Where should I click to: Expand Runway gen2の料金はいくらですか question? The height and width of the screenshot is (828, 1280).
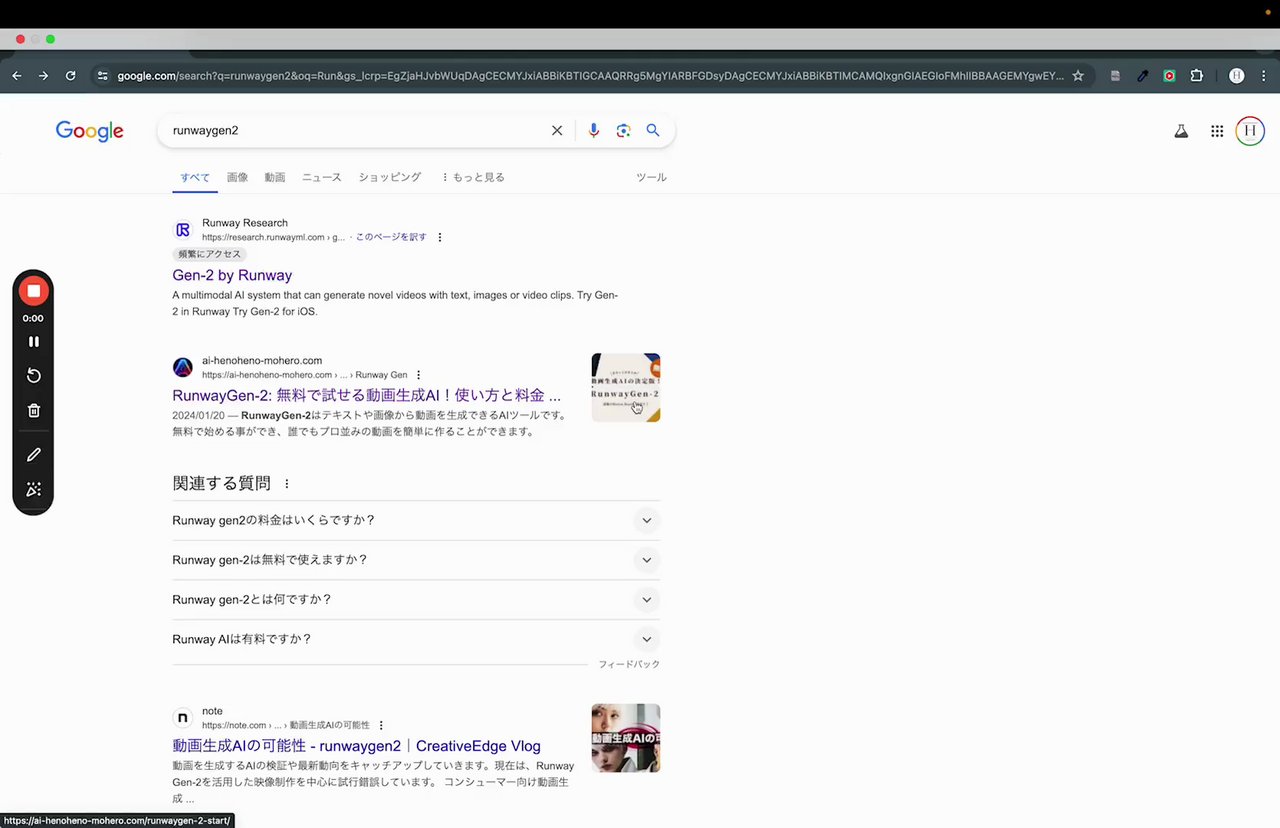(x=416, y=520)
